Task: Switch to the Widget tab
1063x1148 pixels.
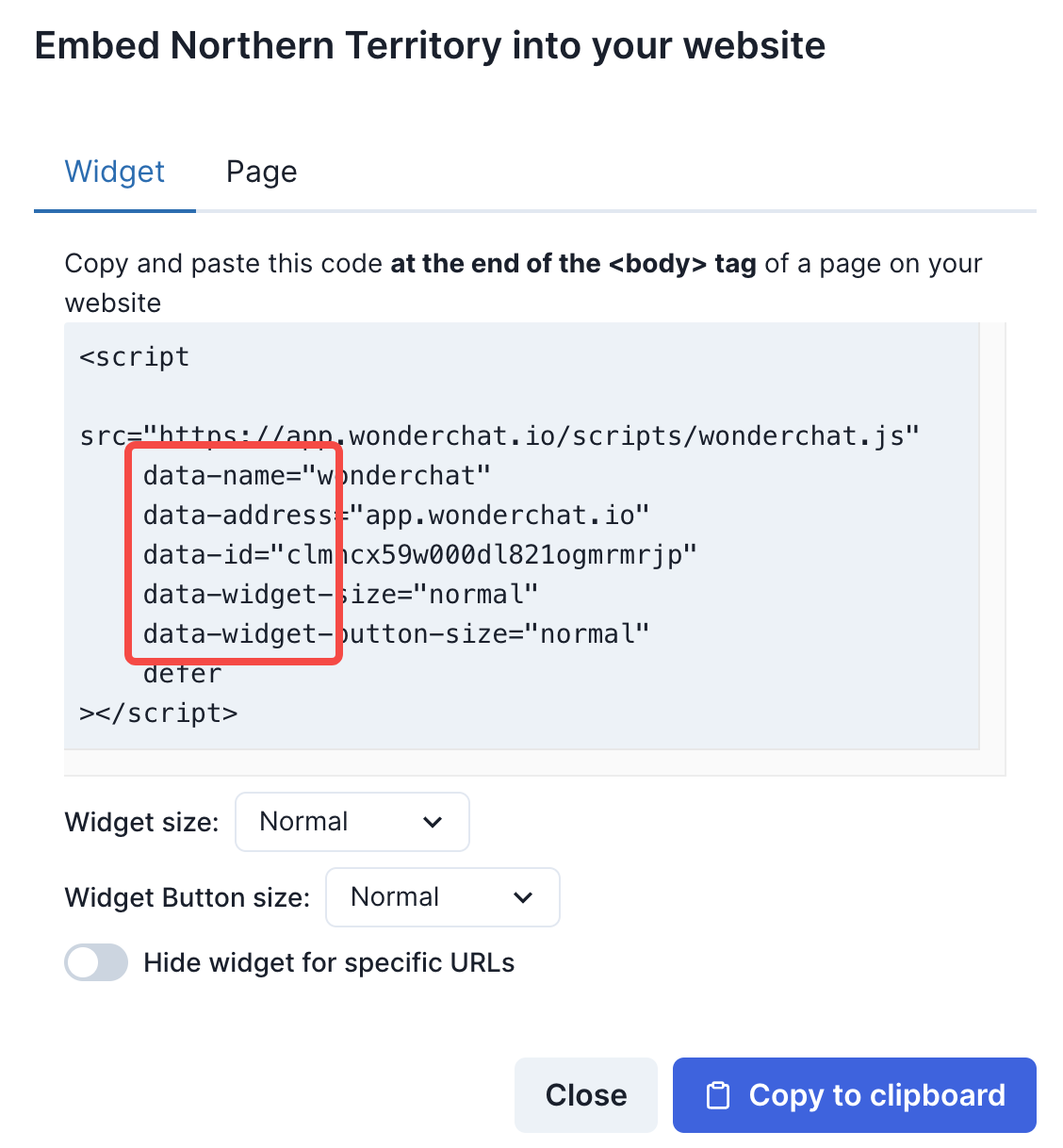Action: (114, 172)
